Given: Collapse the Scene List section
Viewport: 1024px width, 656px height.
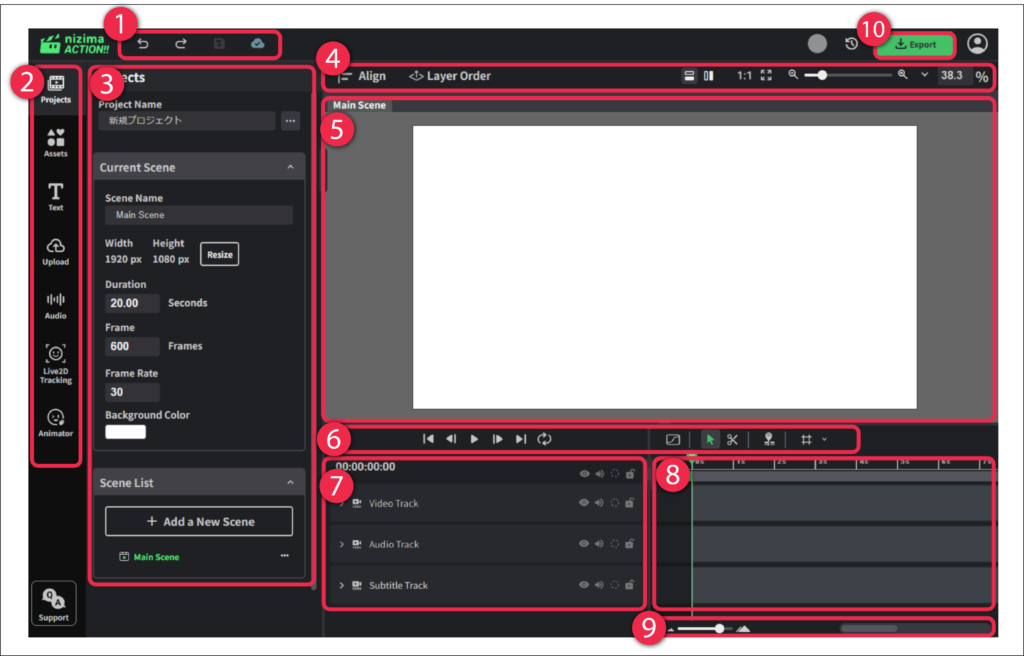Looking at the screenshot, I should click(x=291, y=483).
